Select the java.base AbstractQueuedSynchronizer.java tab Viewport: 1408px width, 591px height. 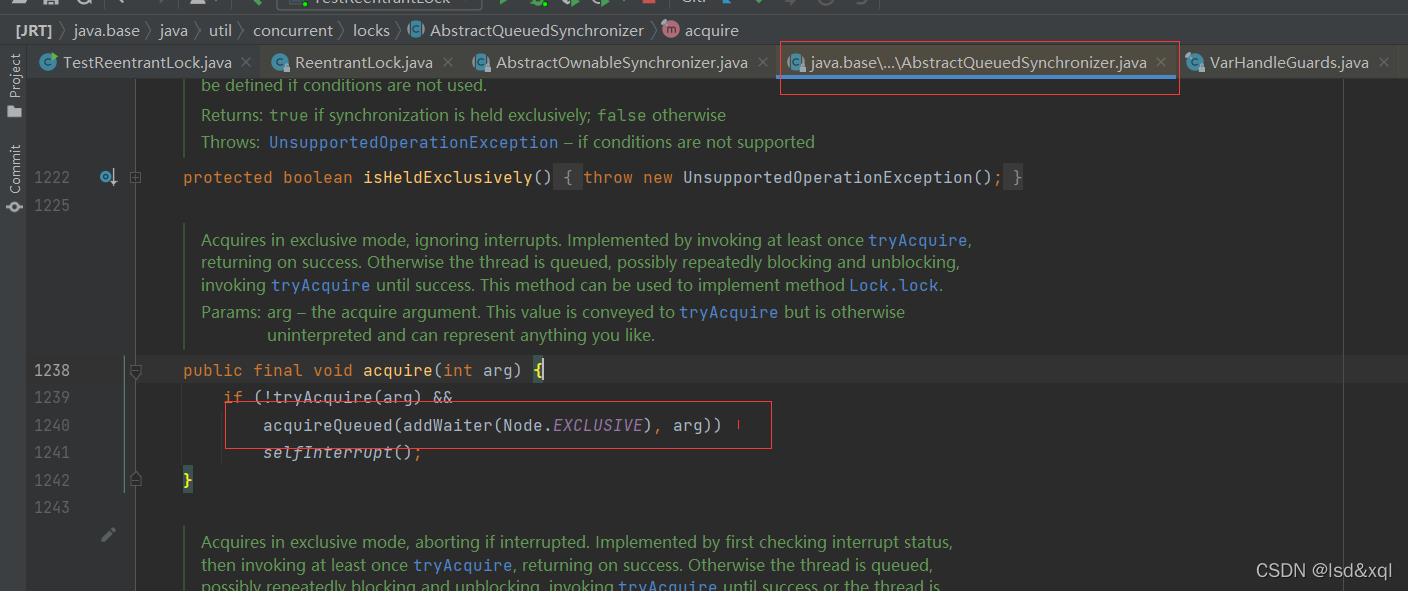pyautogui.click(x=978, y=62)
